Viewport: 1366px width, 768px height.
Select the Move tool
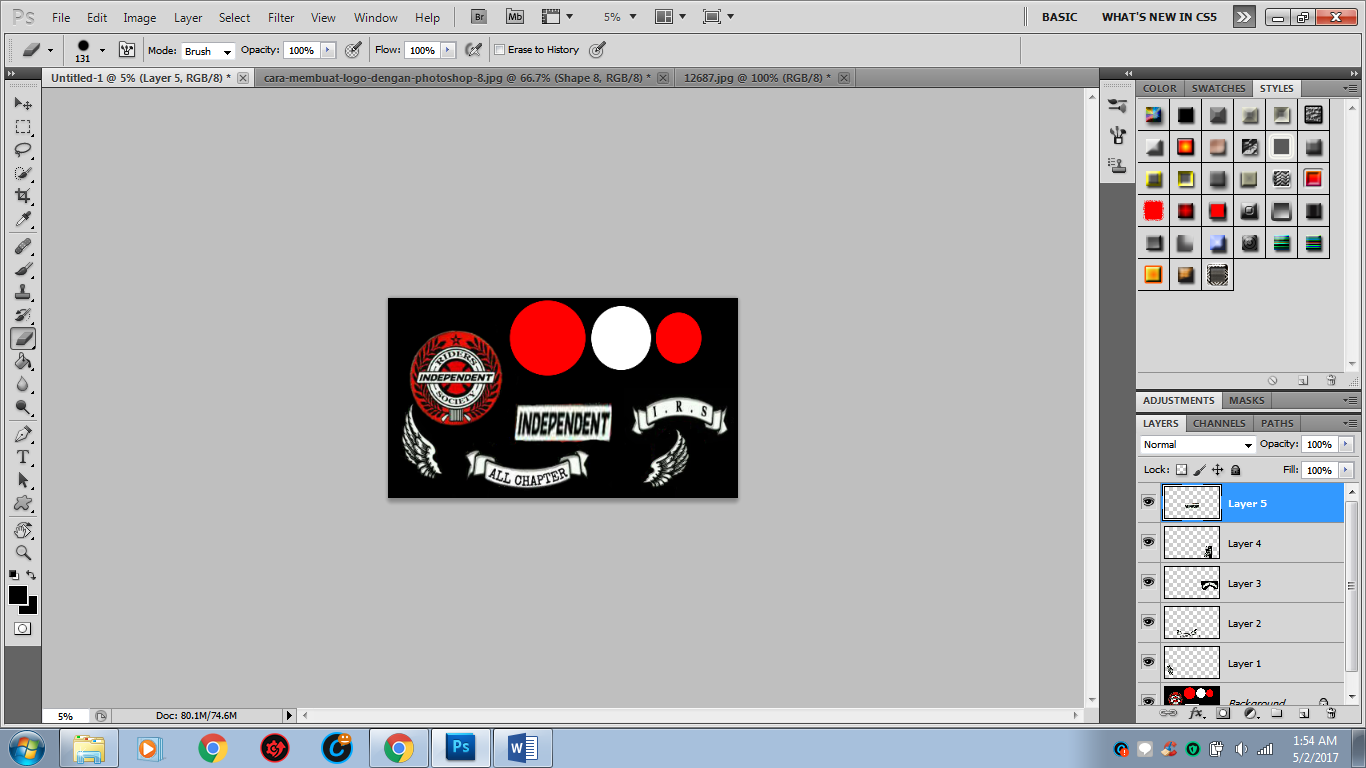[x=23, y=103]
